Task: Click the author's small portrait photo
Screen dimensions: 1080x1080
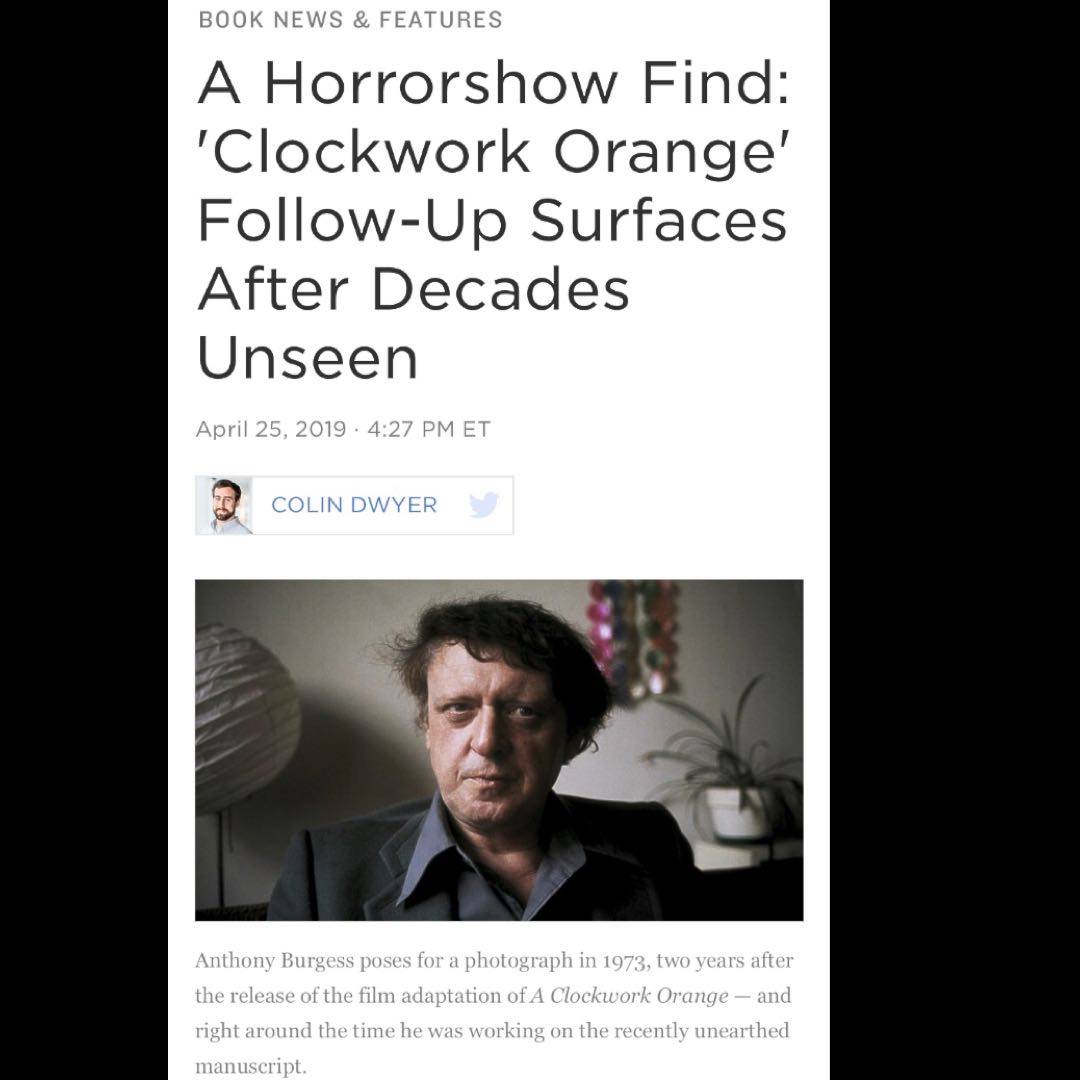Action: [x=224, y=506]
